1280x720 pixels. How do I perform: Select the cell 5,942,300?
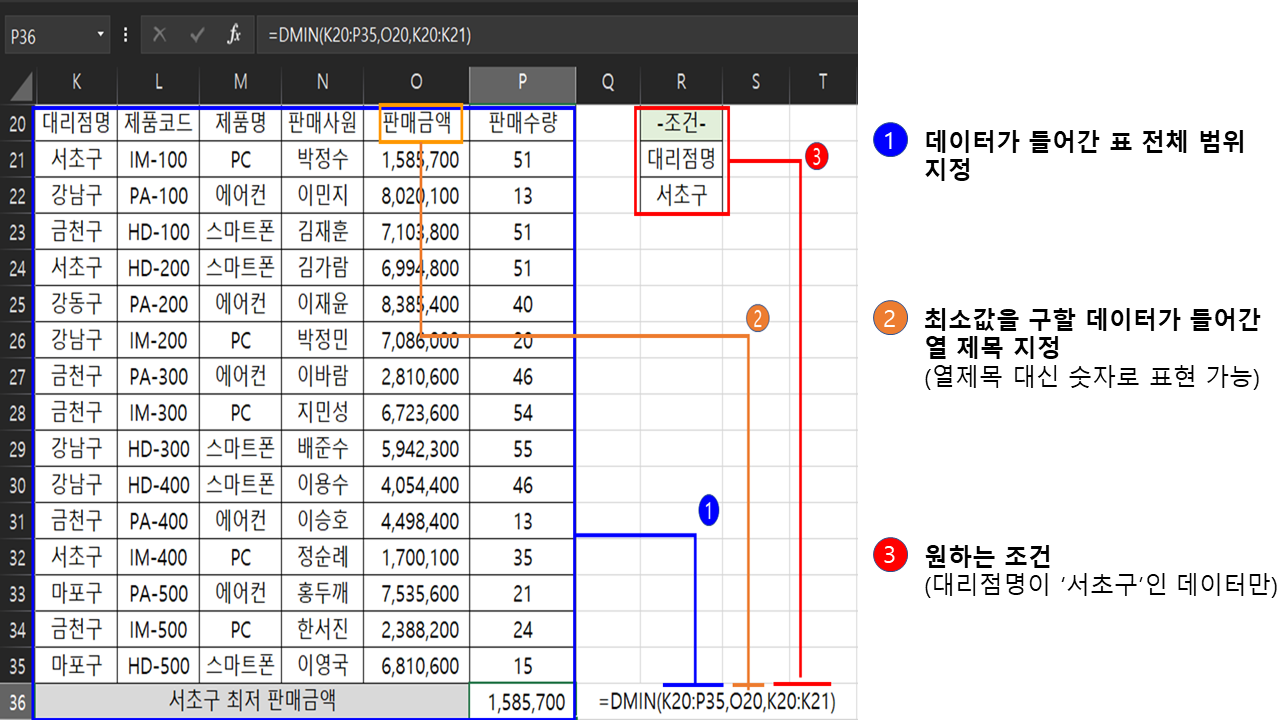[416, 449]
